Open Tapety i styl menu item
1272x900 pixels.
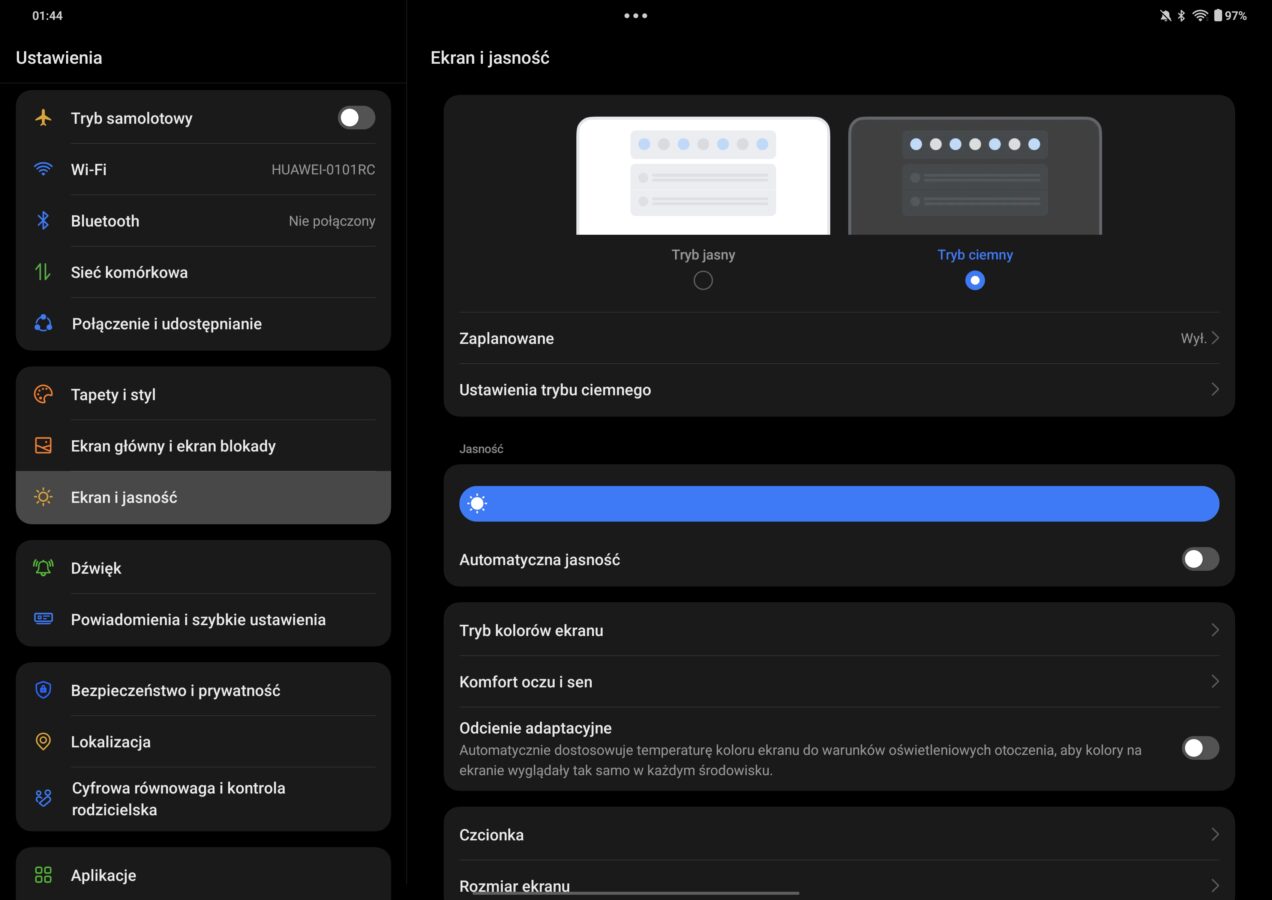(203, 394)
